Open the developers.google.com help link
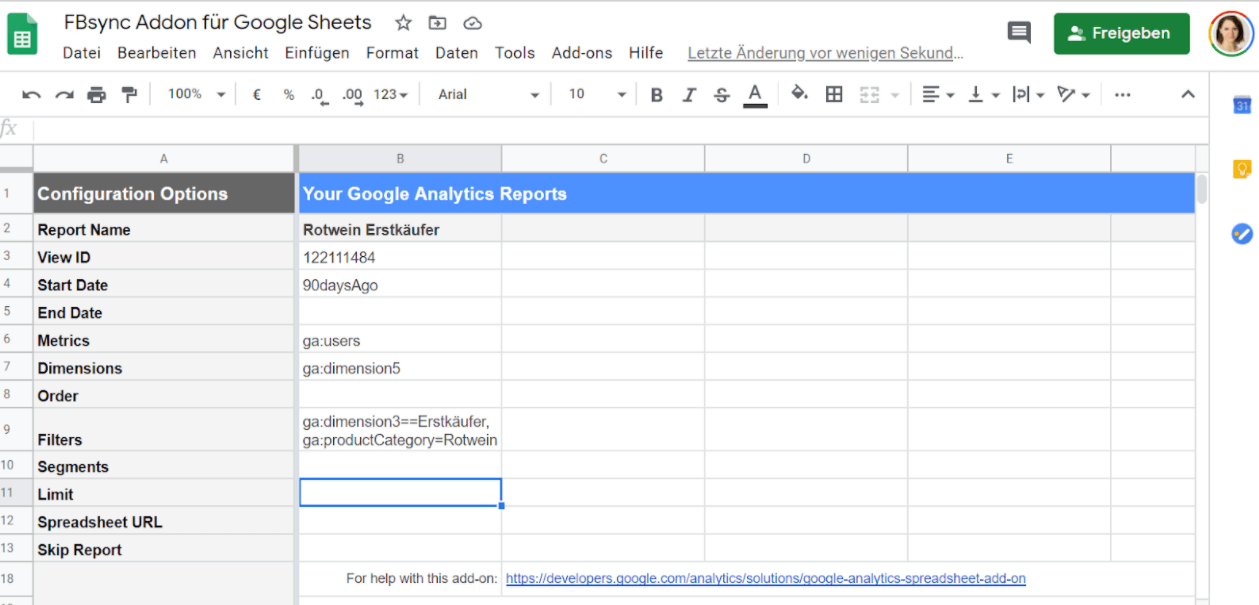This screenshot has width=1259, height=605. point(765,578)
